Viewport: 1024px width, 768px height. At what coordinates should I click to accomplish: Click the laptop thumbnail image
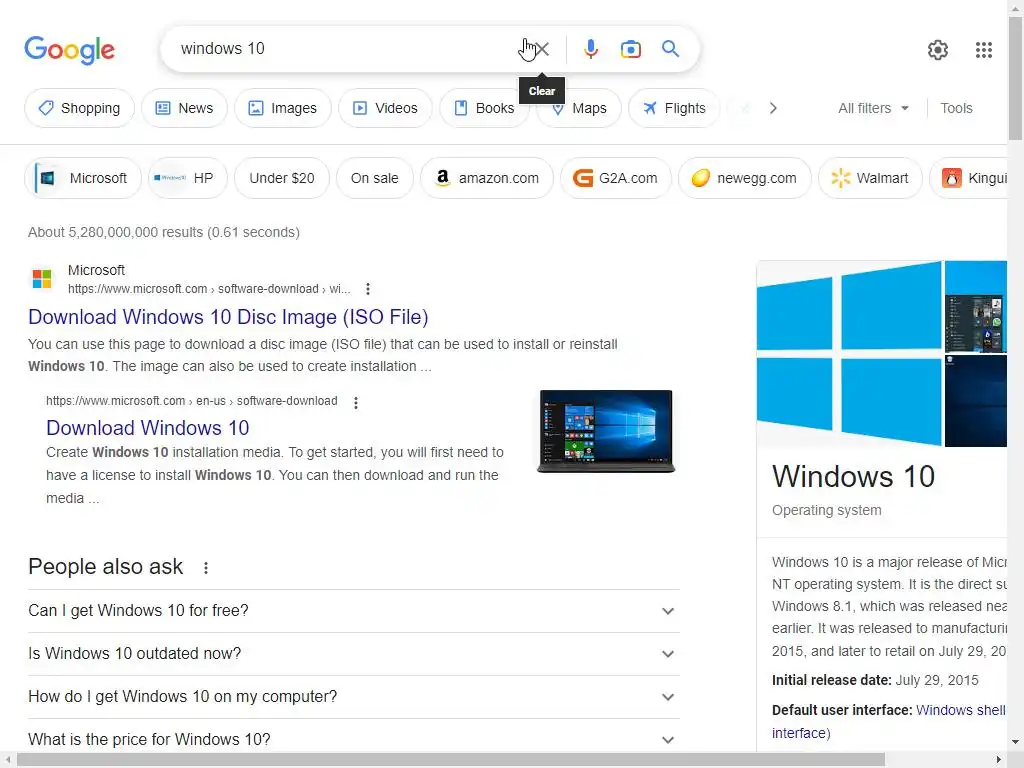click(x=606, y=431)
